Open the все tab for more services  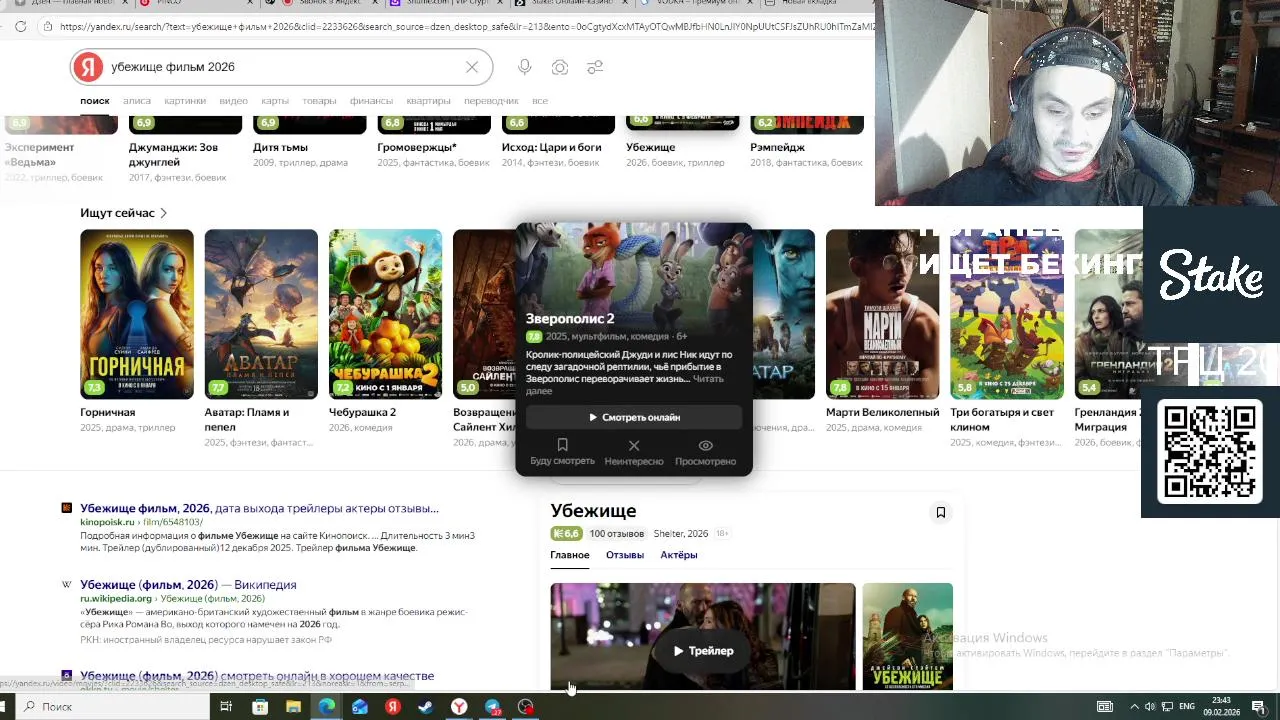540,101
